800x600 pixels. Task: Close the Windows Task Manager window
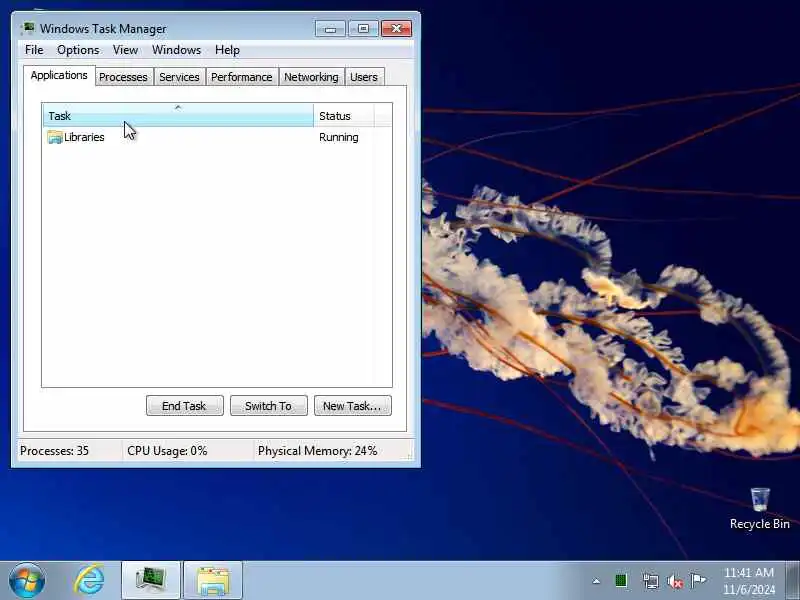pos(396,29)
